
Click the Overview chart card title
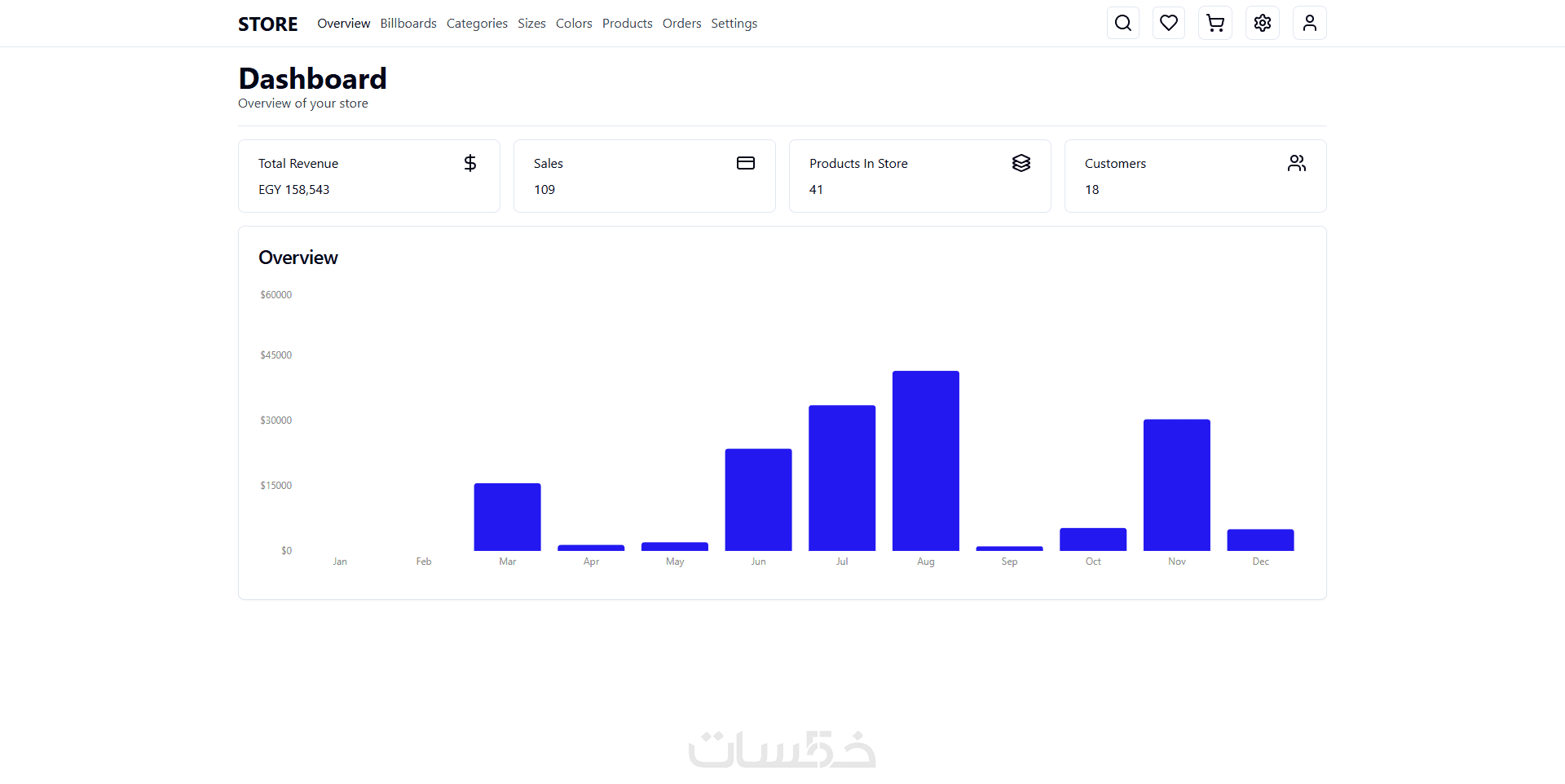point(298,258)
